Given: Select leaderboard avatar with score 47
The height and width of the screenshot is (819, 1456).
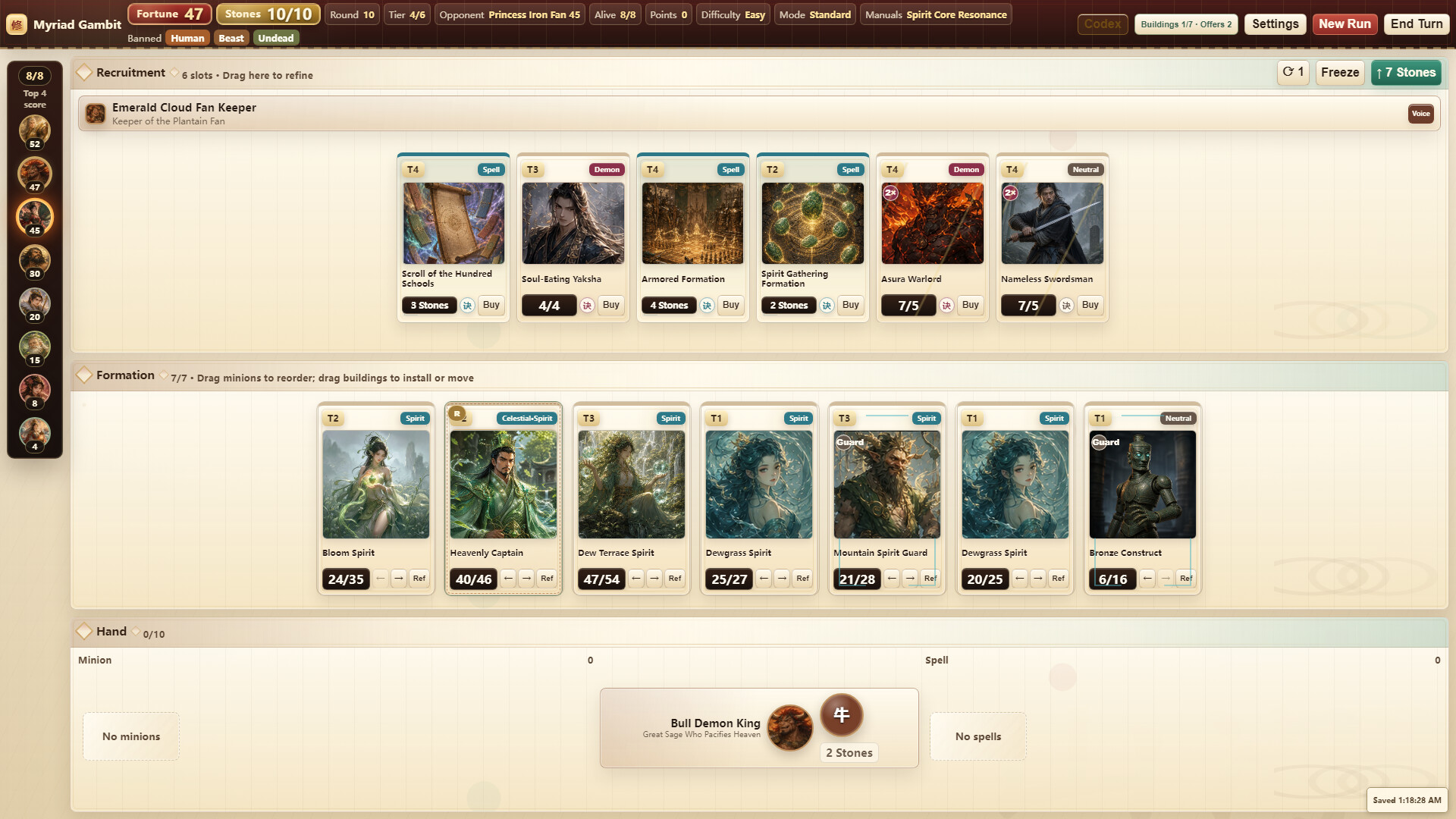Looking at the screenshot, I should 35,174.
